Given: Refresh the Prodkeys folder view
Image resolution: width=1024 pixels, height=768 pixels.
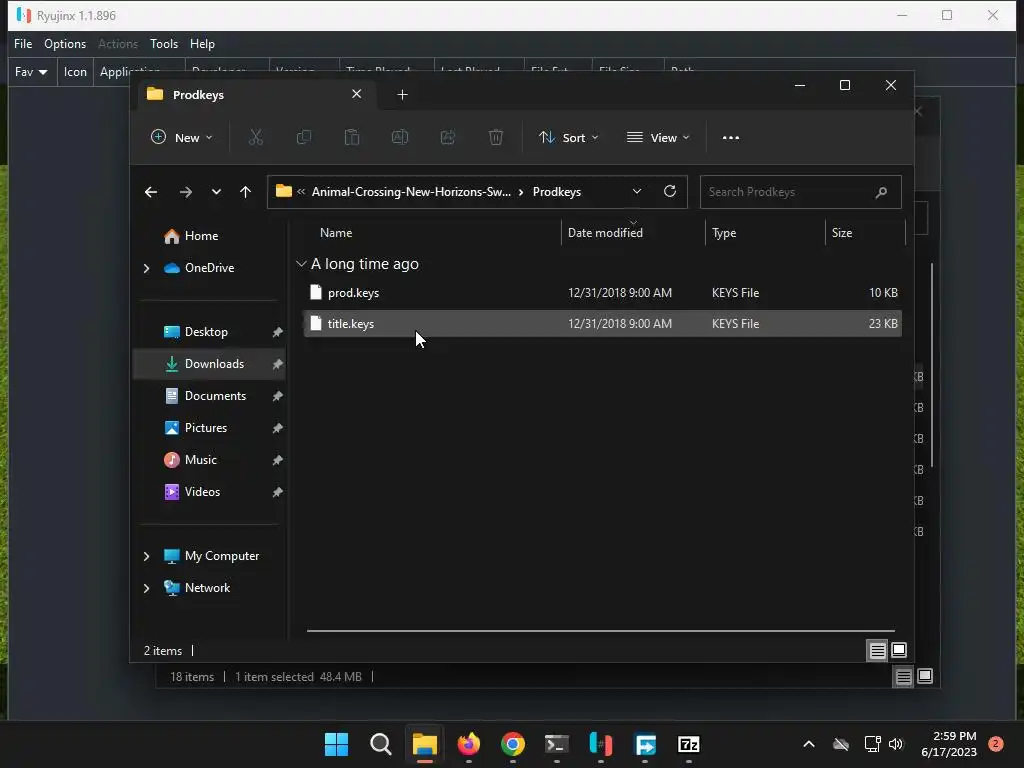Looking at the screenshot, I should tap(669, 191).
